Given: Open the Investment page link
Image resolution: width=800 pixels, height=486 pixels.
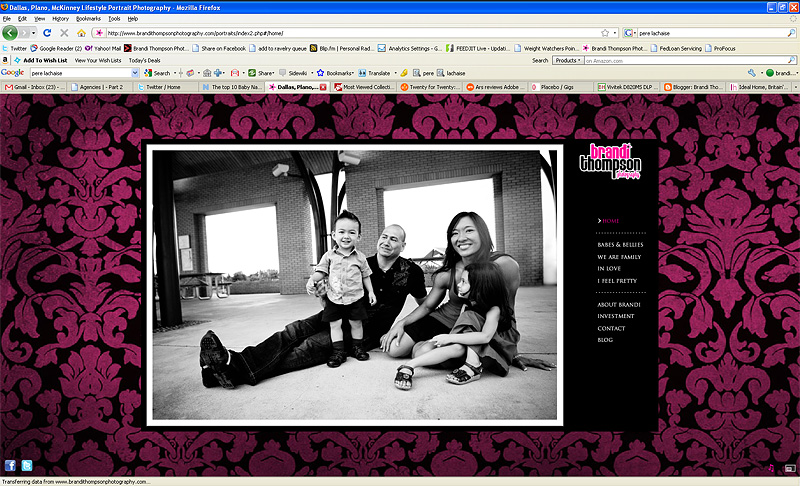Looking at the screenshot, I should point(615,316).
